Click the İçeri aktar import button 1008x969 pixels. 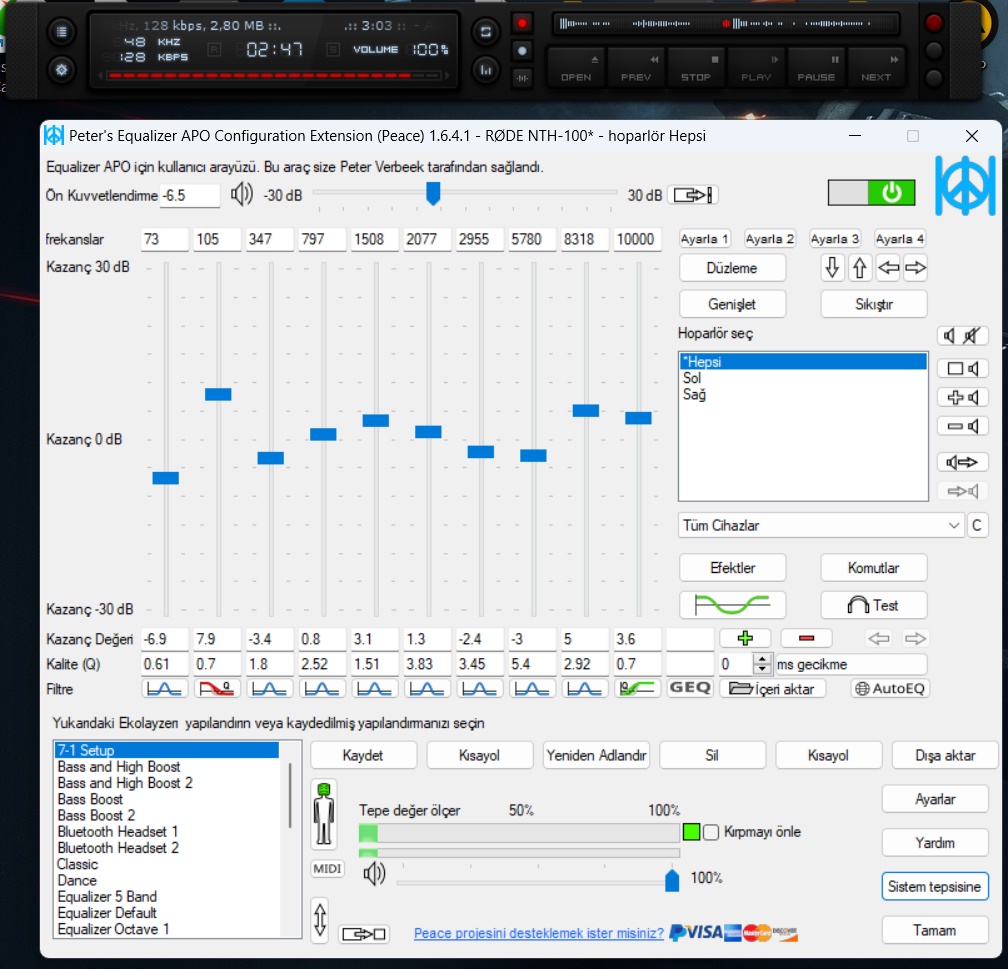click(x=773, y=689)
